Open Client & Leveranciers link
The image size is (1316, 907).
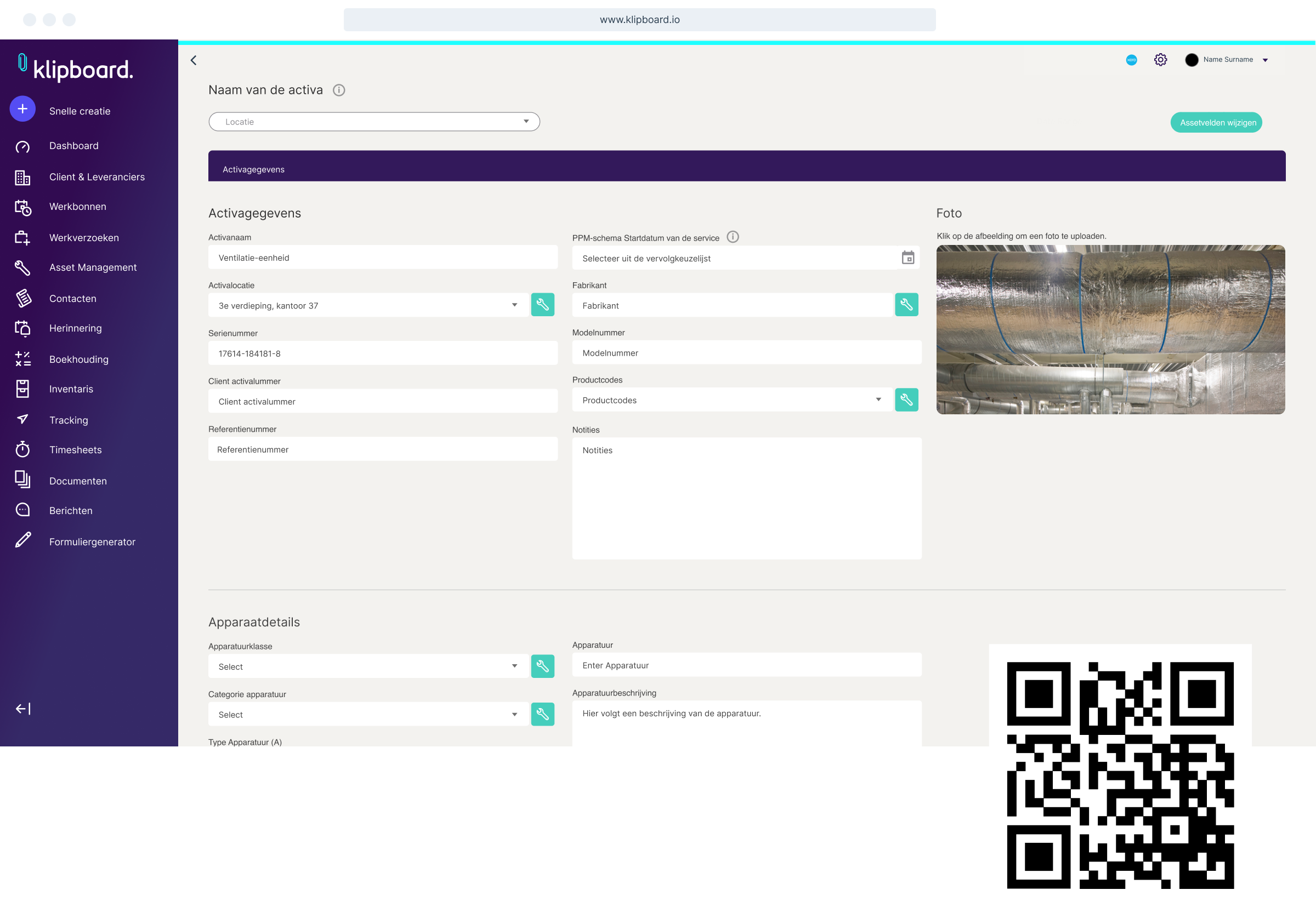[x=97, y=178]
